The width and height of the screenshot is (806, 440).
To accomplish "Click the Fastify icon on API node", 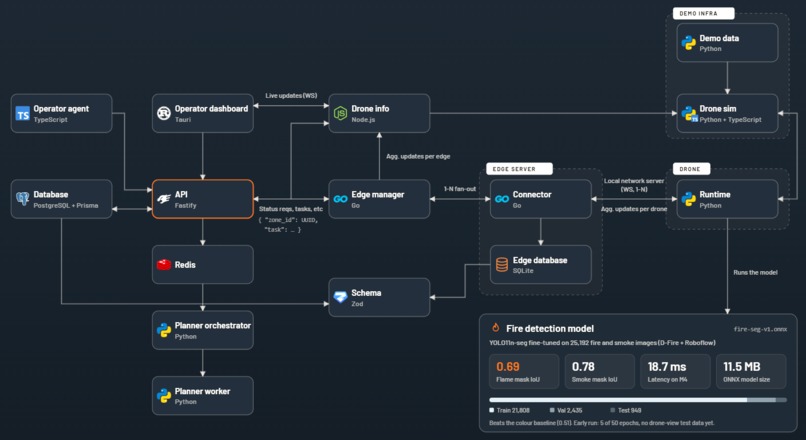I will pos(164,199).
